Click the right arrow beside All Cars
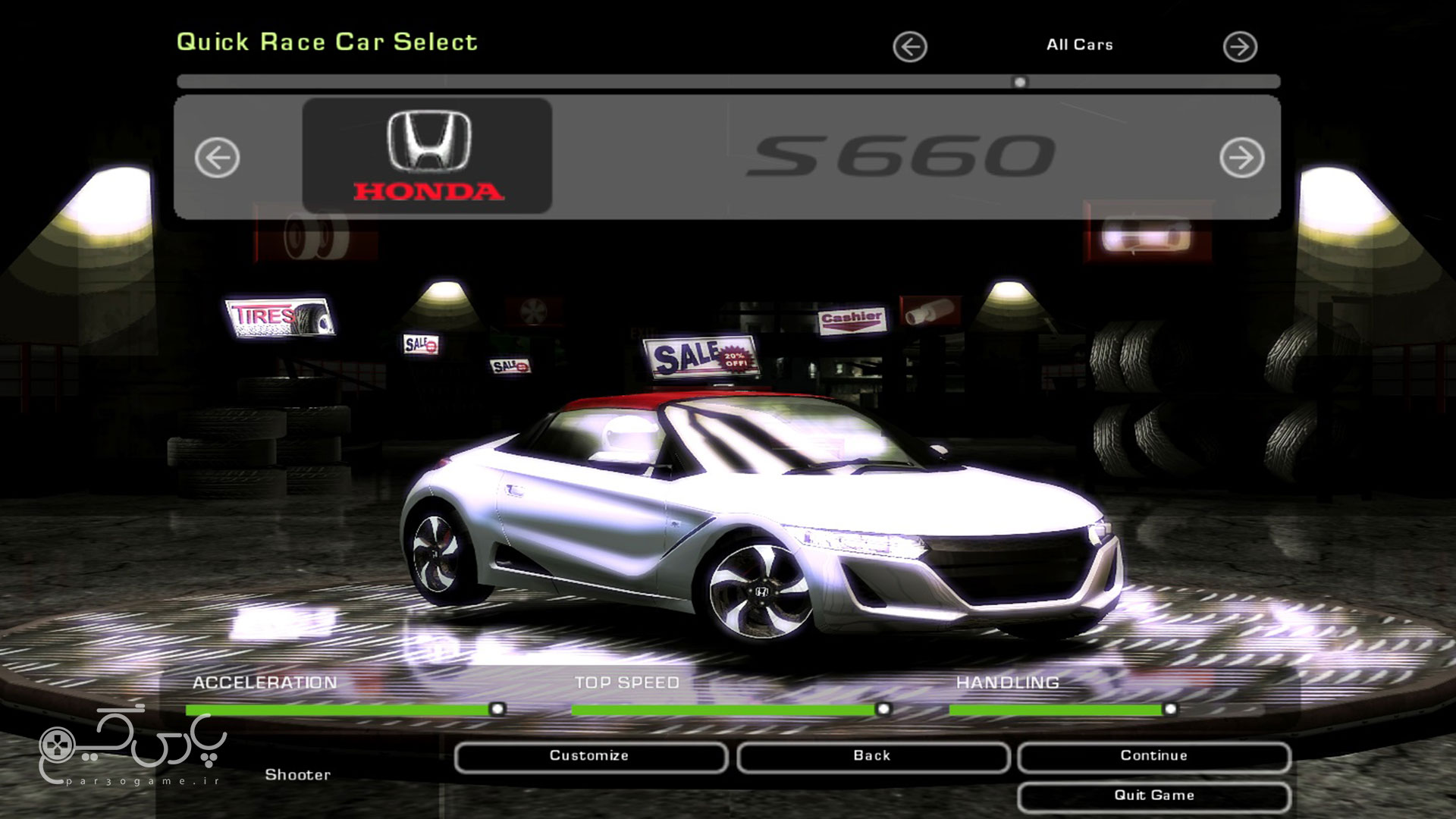 coord(1240,47)
